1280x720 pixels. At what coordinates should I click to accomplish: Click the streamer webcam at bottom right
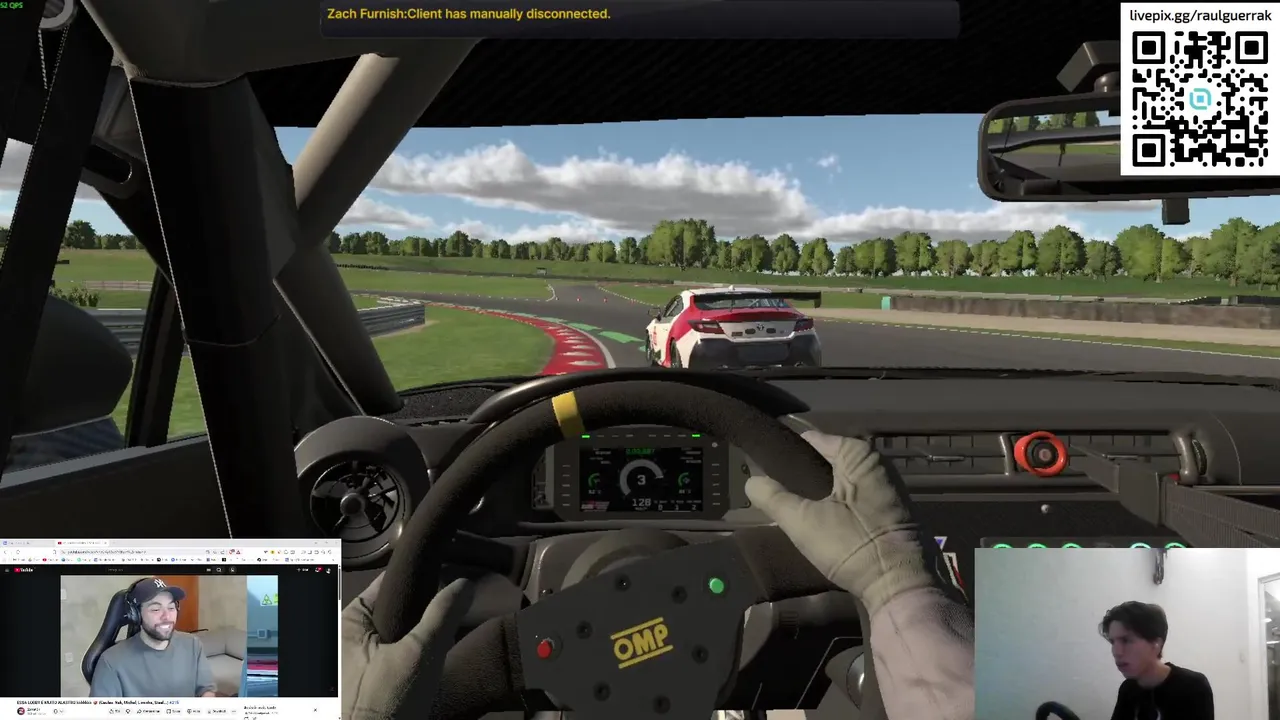point(1127,635)
